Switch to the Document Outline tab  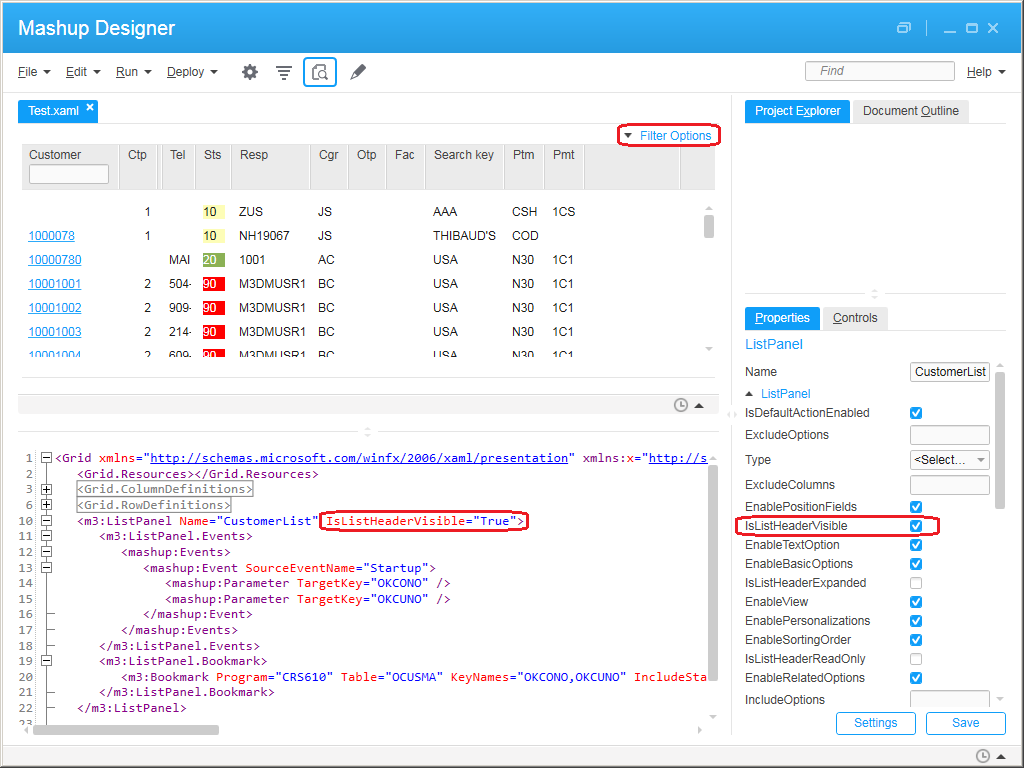(x=910, y=111)
